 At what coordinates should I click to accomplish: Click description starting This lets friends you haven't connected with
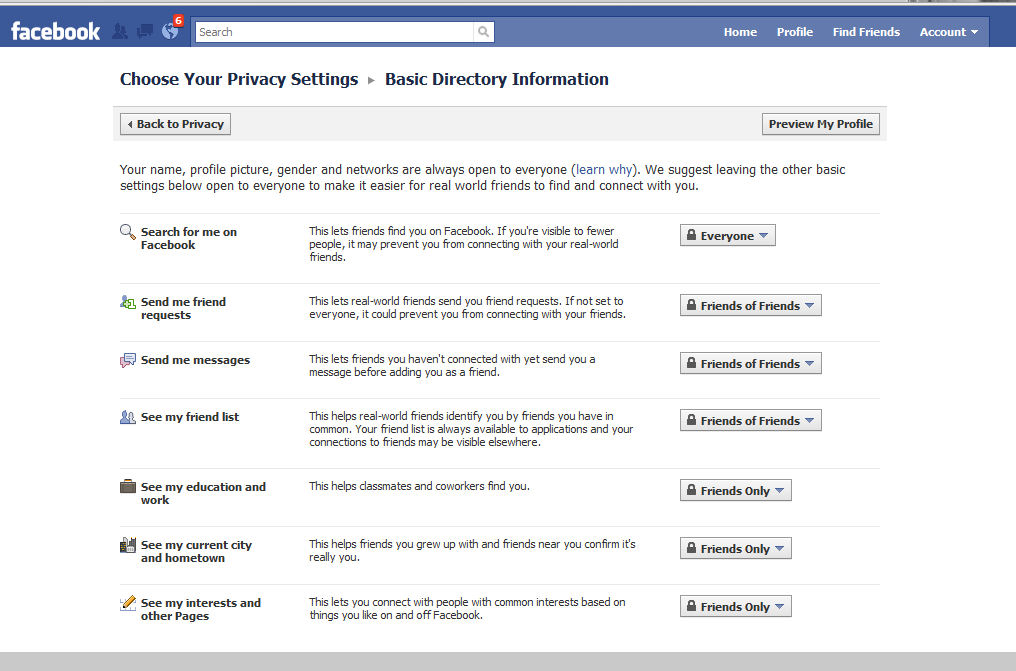(452, 365)
